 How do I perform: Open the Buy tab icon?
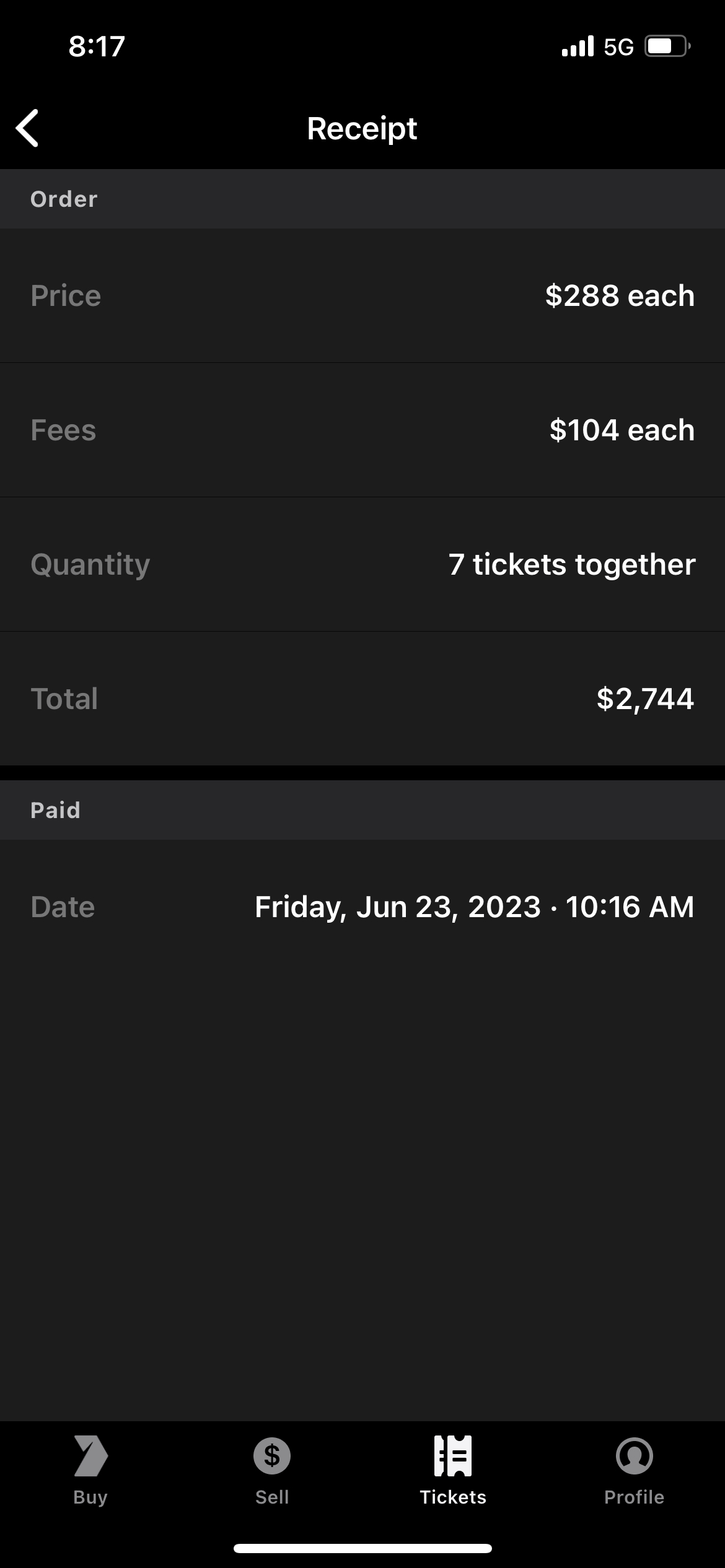90,1455
